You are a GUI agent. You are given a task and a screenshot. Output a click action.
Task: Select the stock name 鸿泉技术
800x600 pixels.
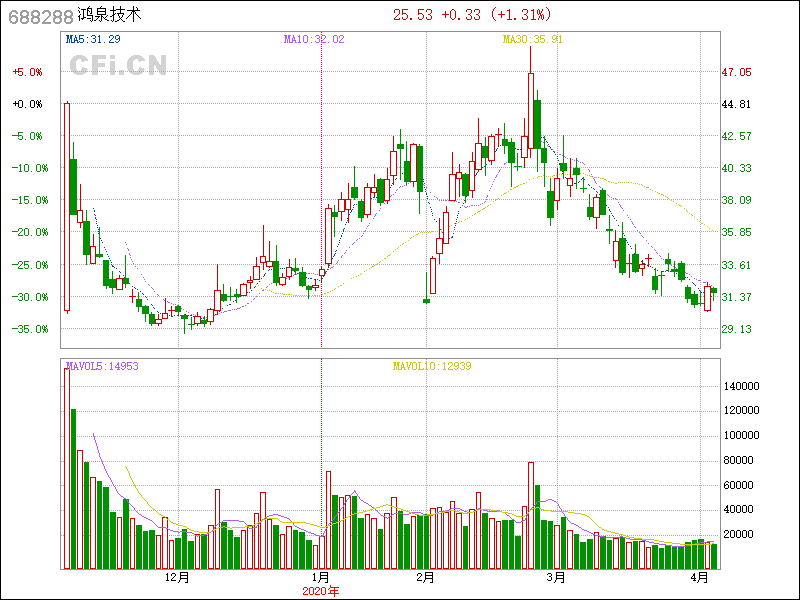(109, 16)
